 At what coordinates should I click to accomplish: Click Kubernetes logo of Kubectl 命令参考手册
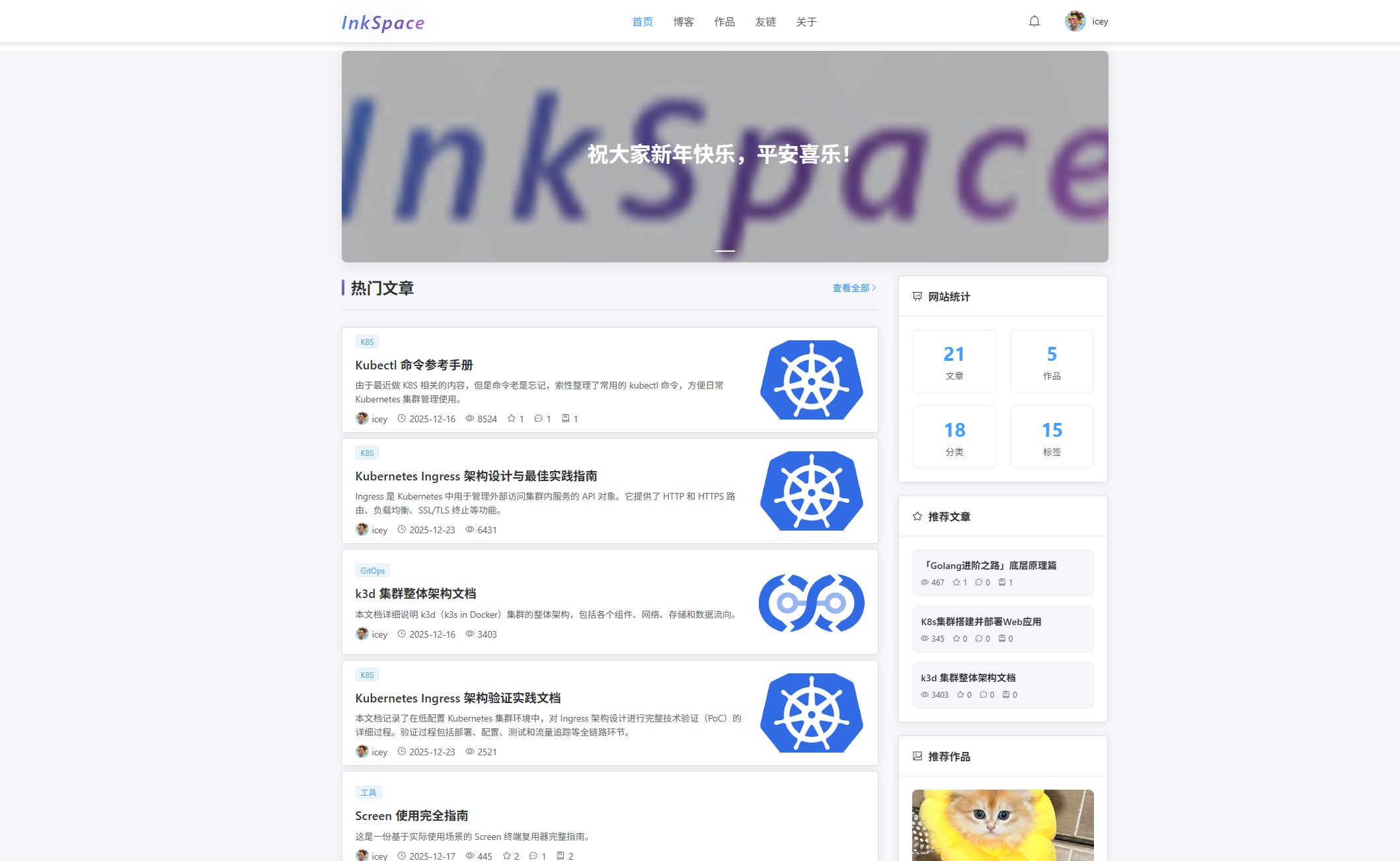(x=811, y=380)
